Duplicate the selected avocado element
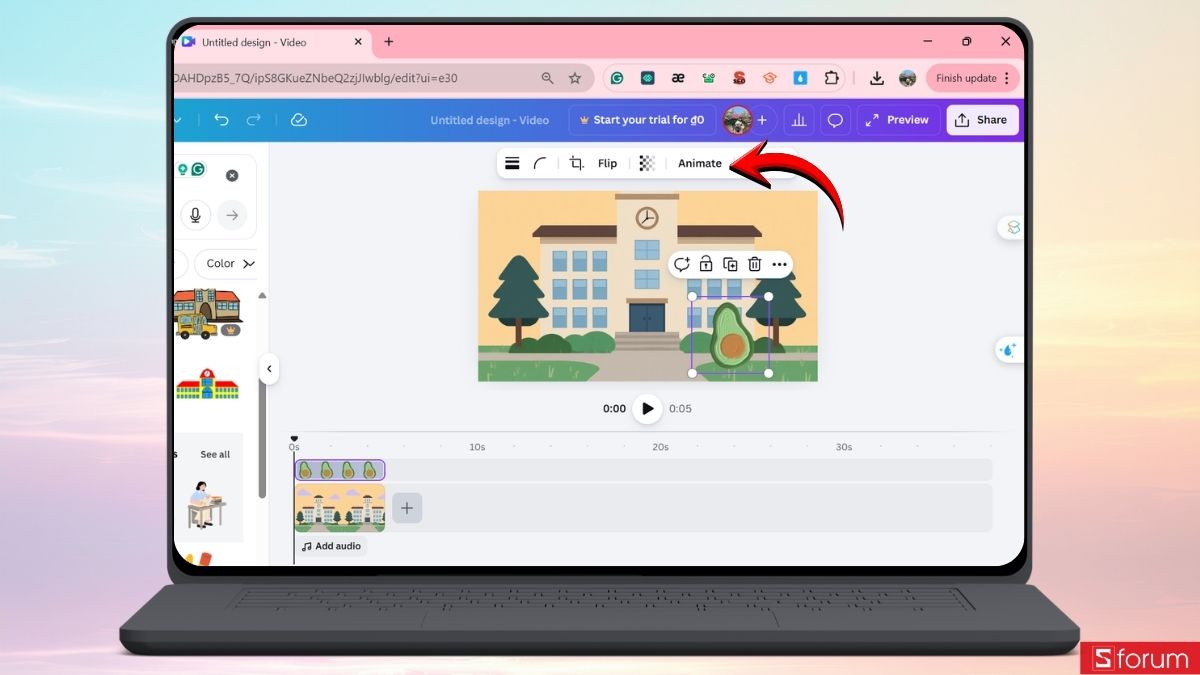The image size is (1200, 675). click(730, 264)
